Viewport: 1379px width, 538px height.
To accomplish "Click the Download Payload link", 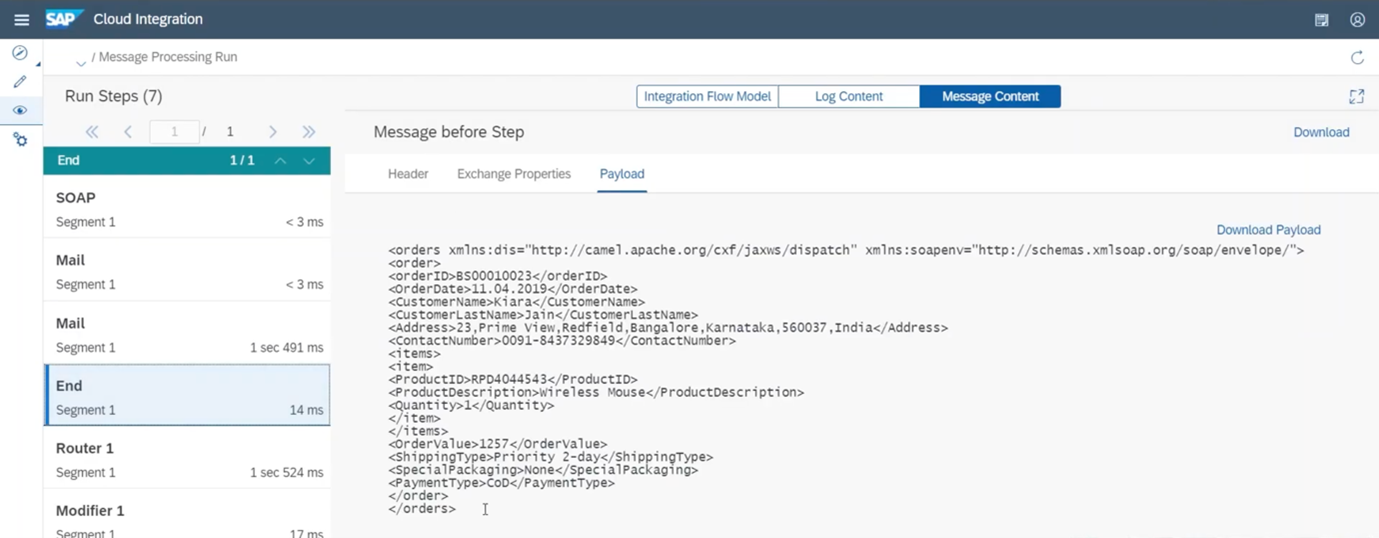I will 1268,230.
